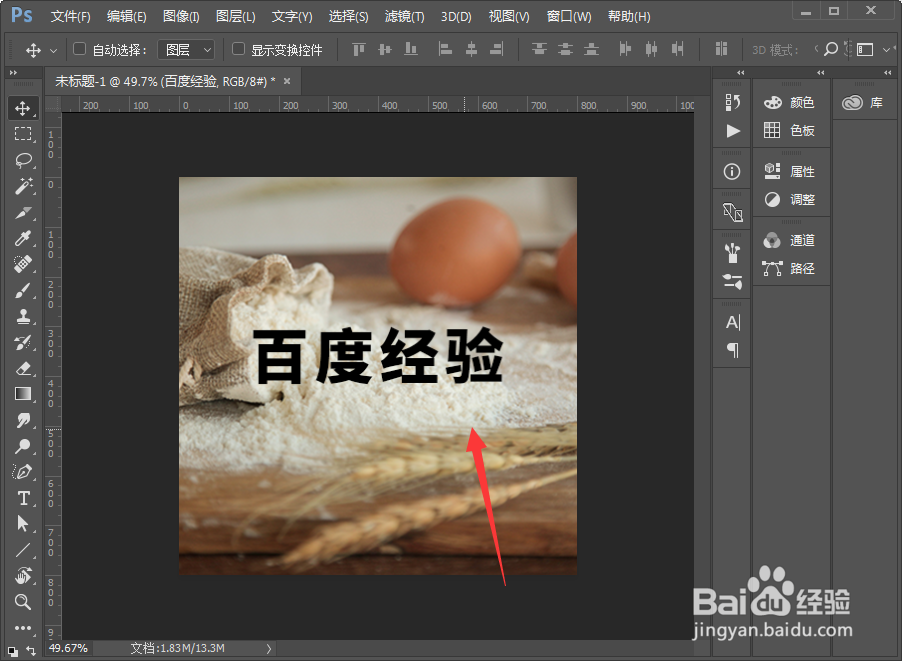This screenshot has height=661, width=902.
Task: Enable the 显示变换控件 checkbox
Action: [238, 49]
